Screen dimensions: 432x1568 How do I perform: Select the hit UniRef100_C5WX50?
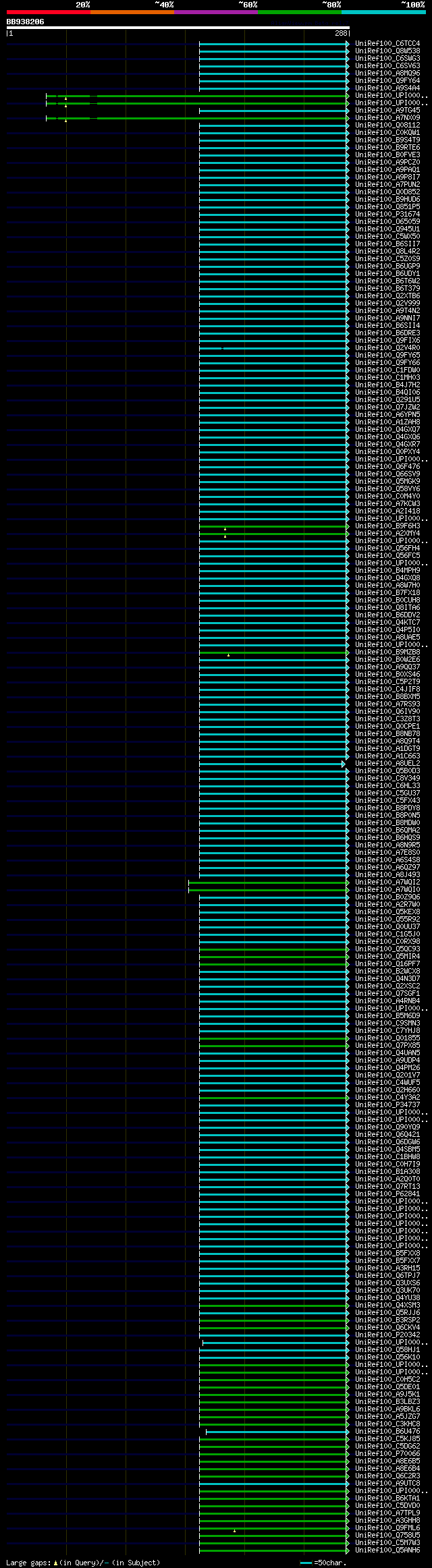point(387,237)
